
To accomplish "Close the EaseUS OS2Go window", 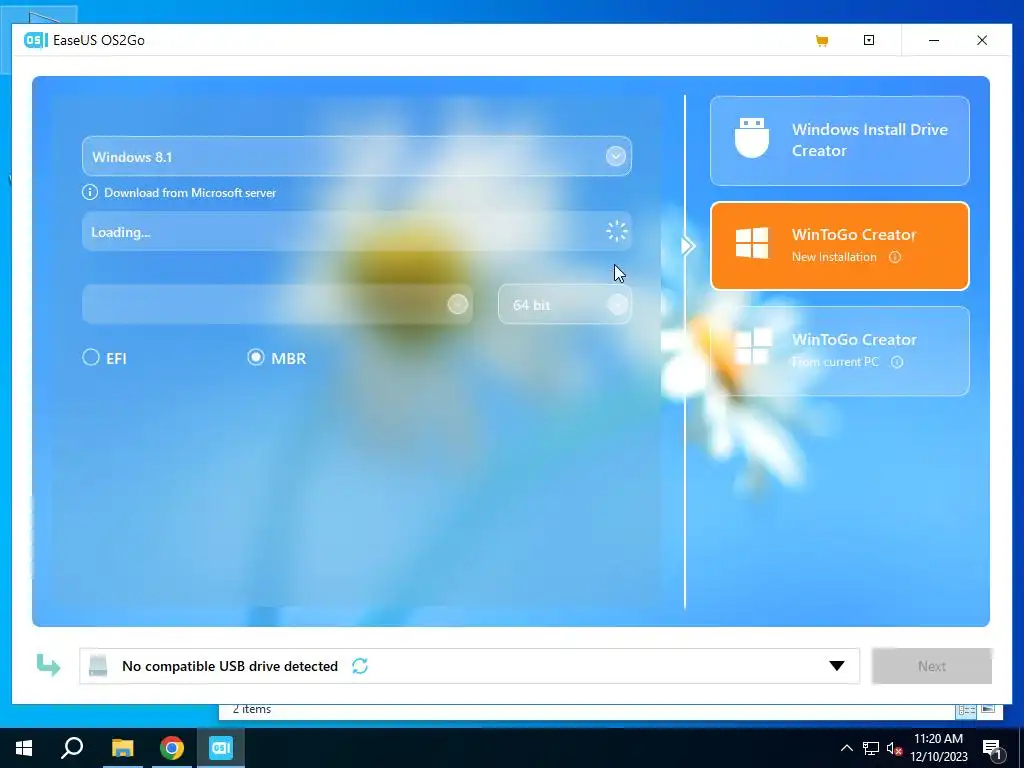I will (x=982, y=40).
